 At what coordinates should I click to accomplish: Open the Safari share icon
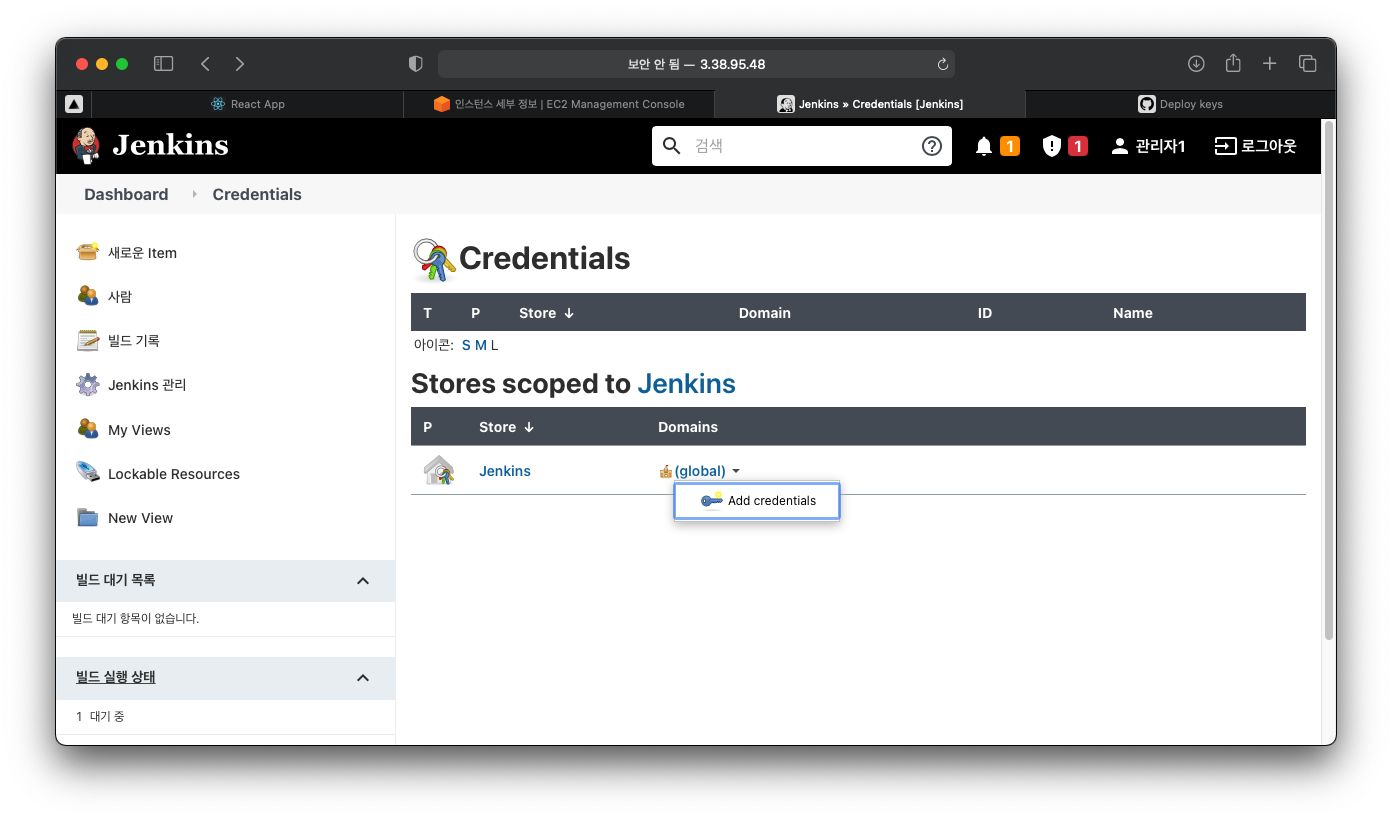click(1233, 63)
